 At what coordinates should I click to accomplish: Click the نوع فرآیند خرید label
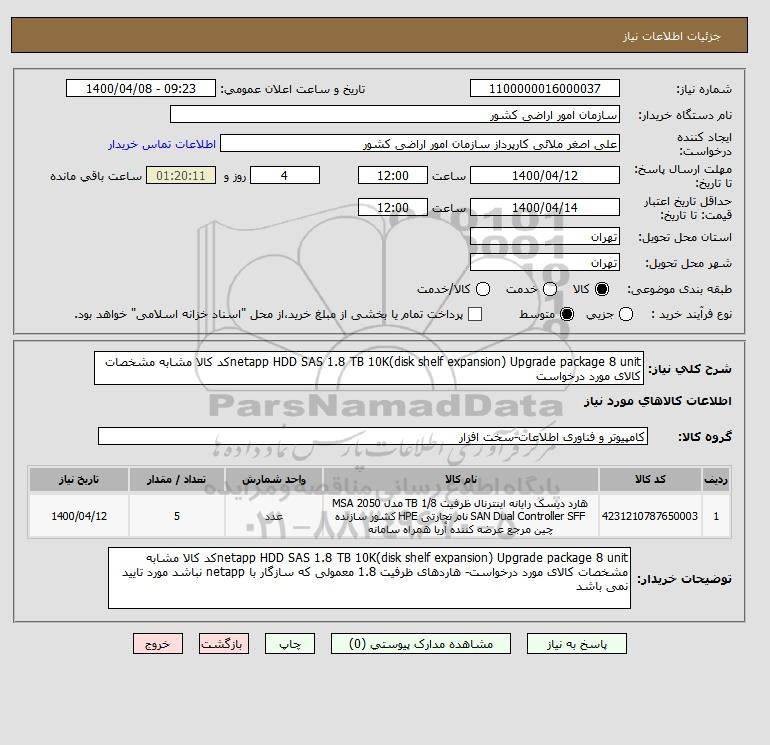click(691, 314)
